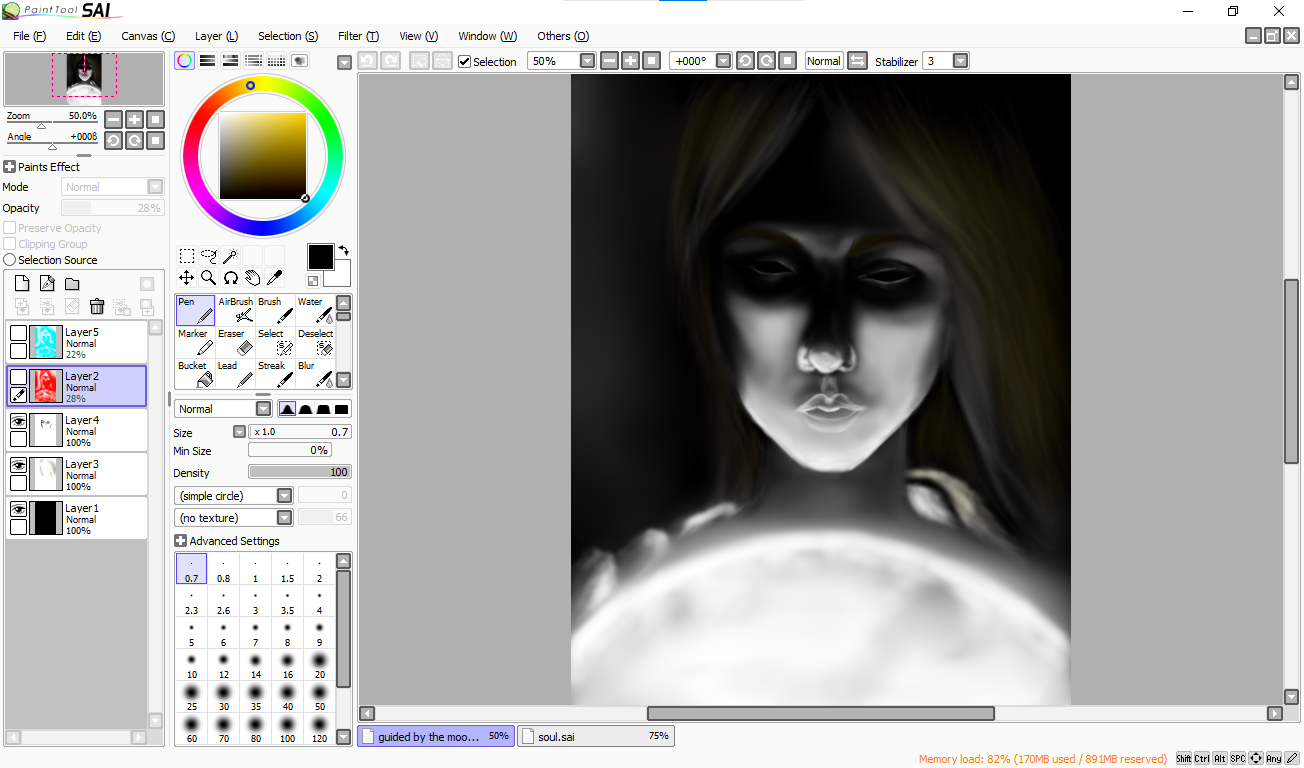The image size is (1304, 768).
Task: Select the move layer tool
Action: point(187,278)
